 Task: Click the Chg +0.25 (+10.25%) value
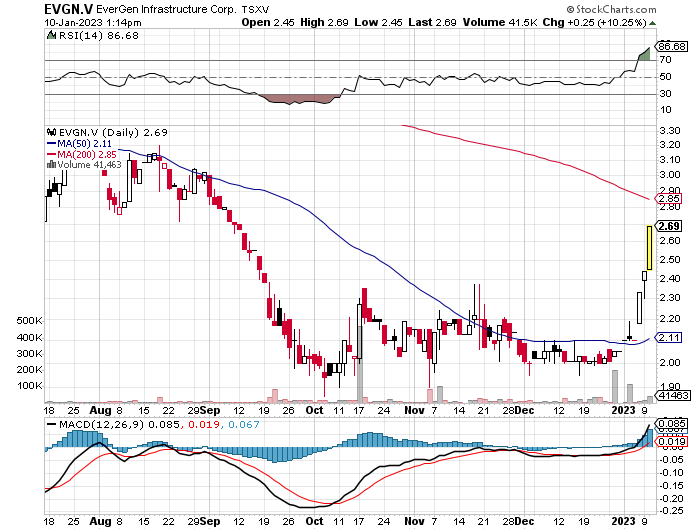point(595,22)
